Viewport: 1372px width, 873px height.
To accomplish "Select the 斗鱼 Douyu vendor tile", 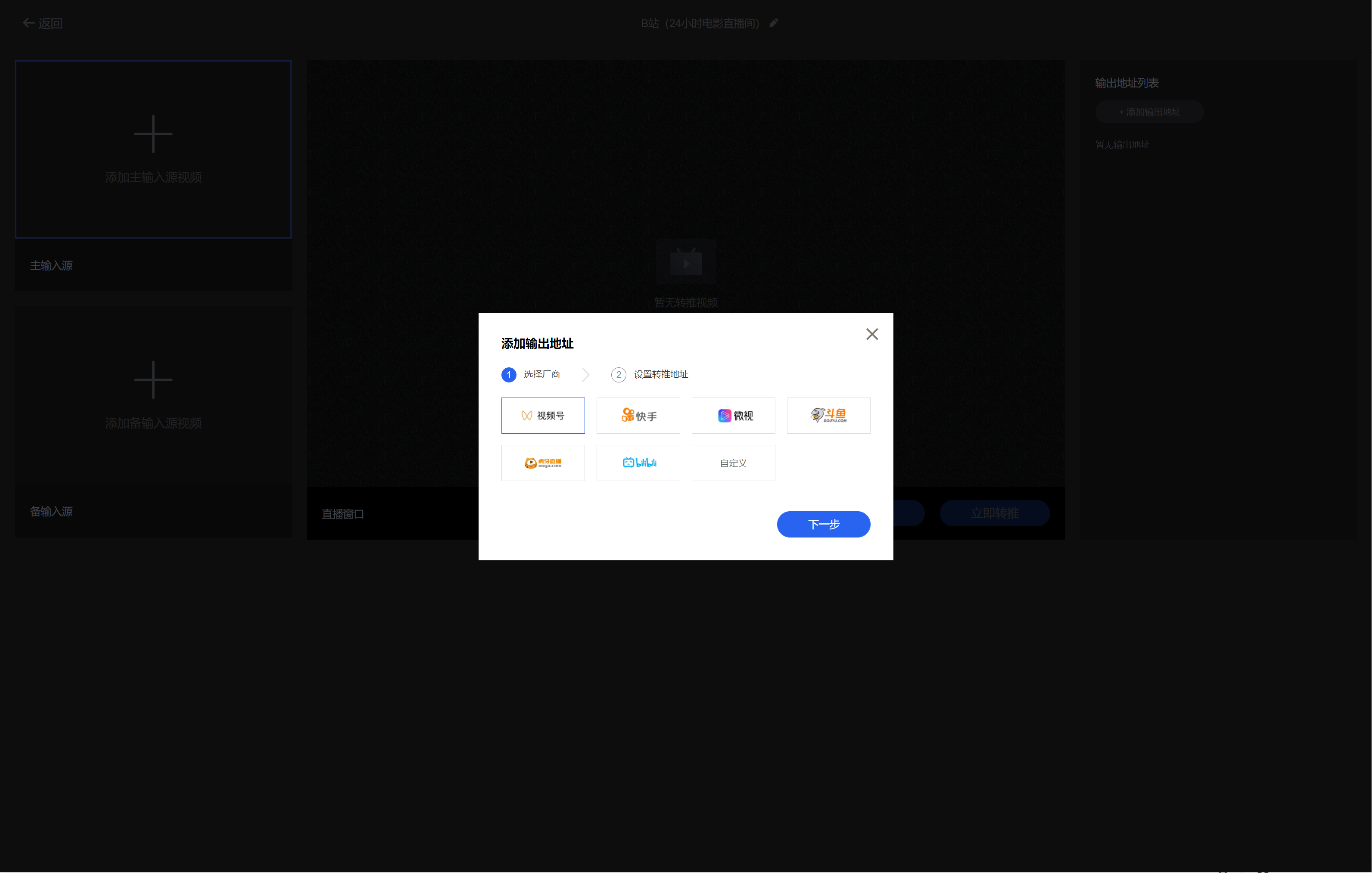I will tap(828, 416).
